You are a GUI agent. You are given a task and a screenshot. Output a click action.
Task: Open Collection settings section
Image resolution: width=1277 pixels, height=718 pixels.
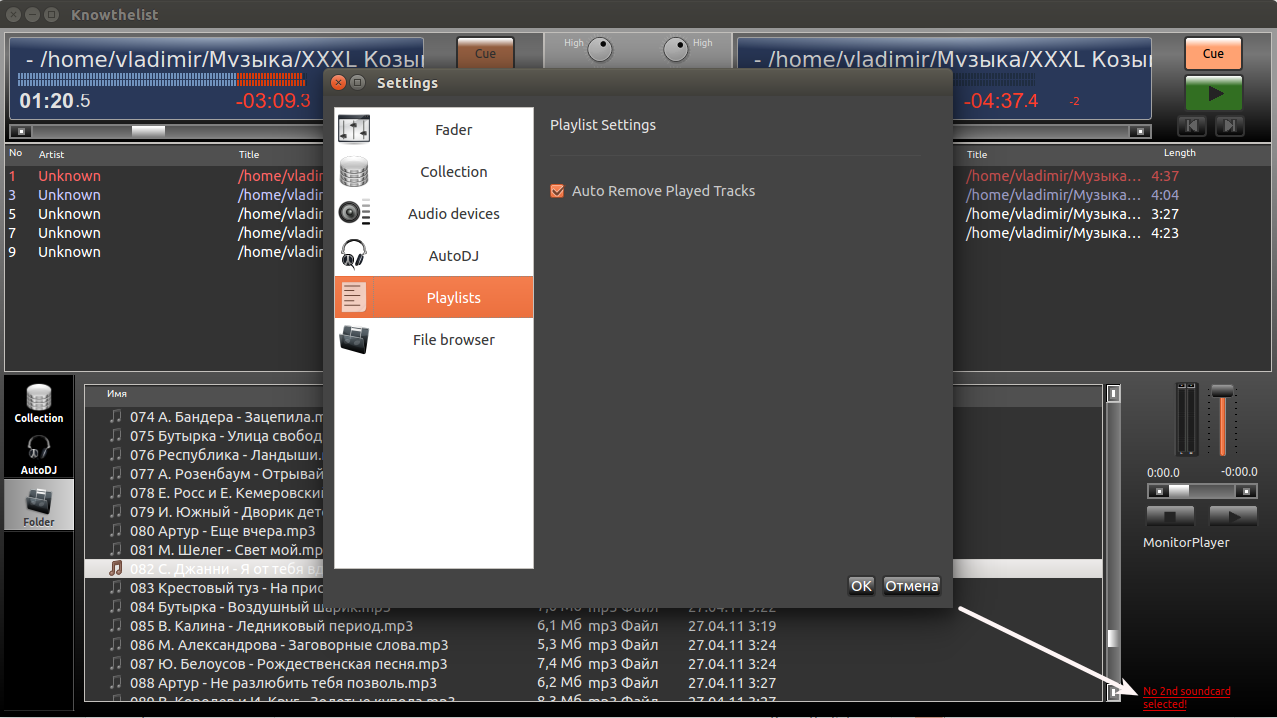point(434,172)
